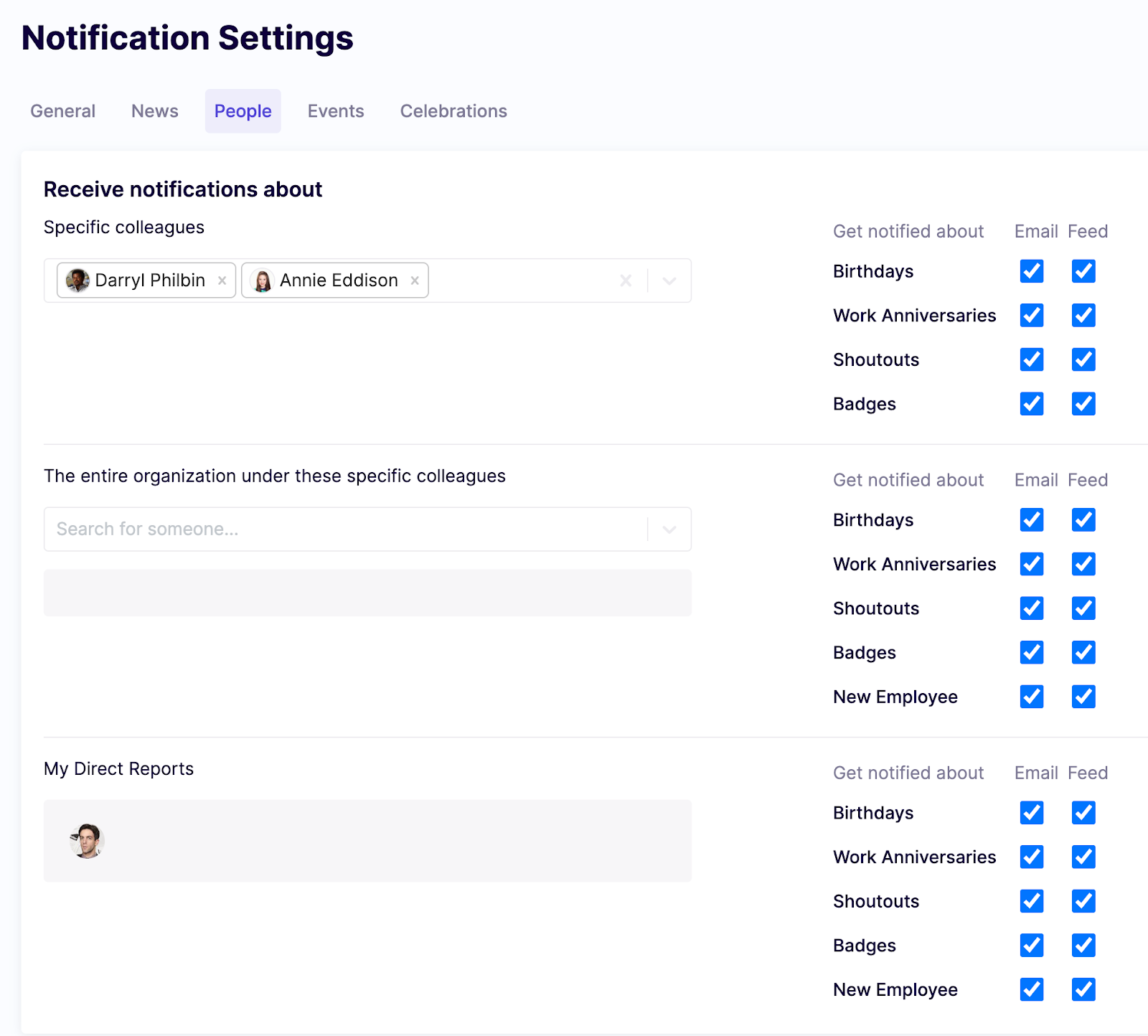Uncheck Feed for entire organization Birthdays
1148x1036 pixels.
[x=1083, y=519]
